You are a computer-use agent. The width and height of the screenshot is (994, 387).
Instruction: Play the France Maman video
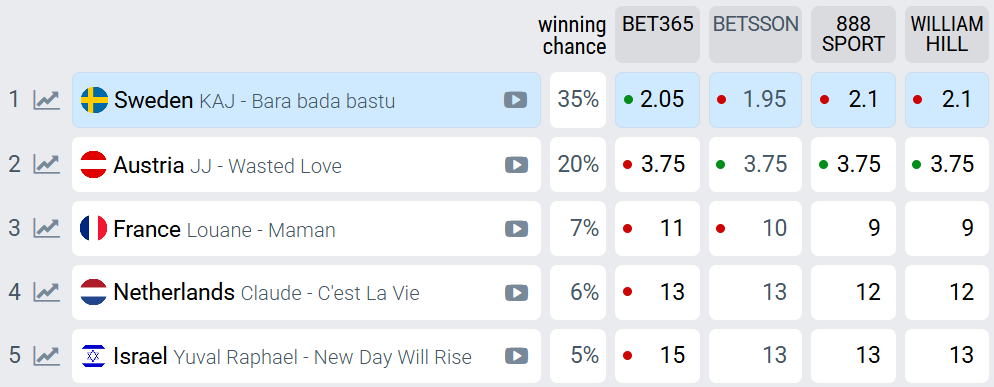(x=516, y=229)
